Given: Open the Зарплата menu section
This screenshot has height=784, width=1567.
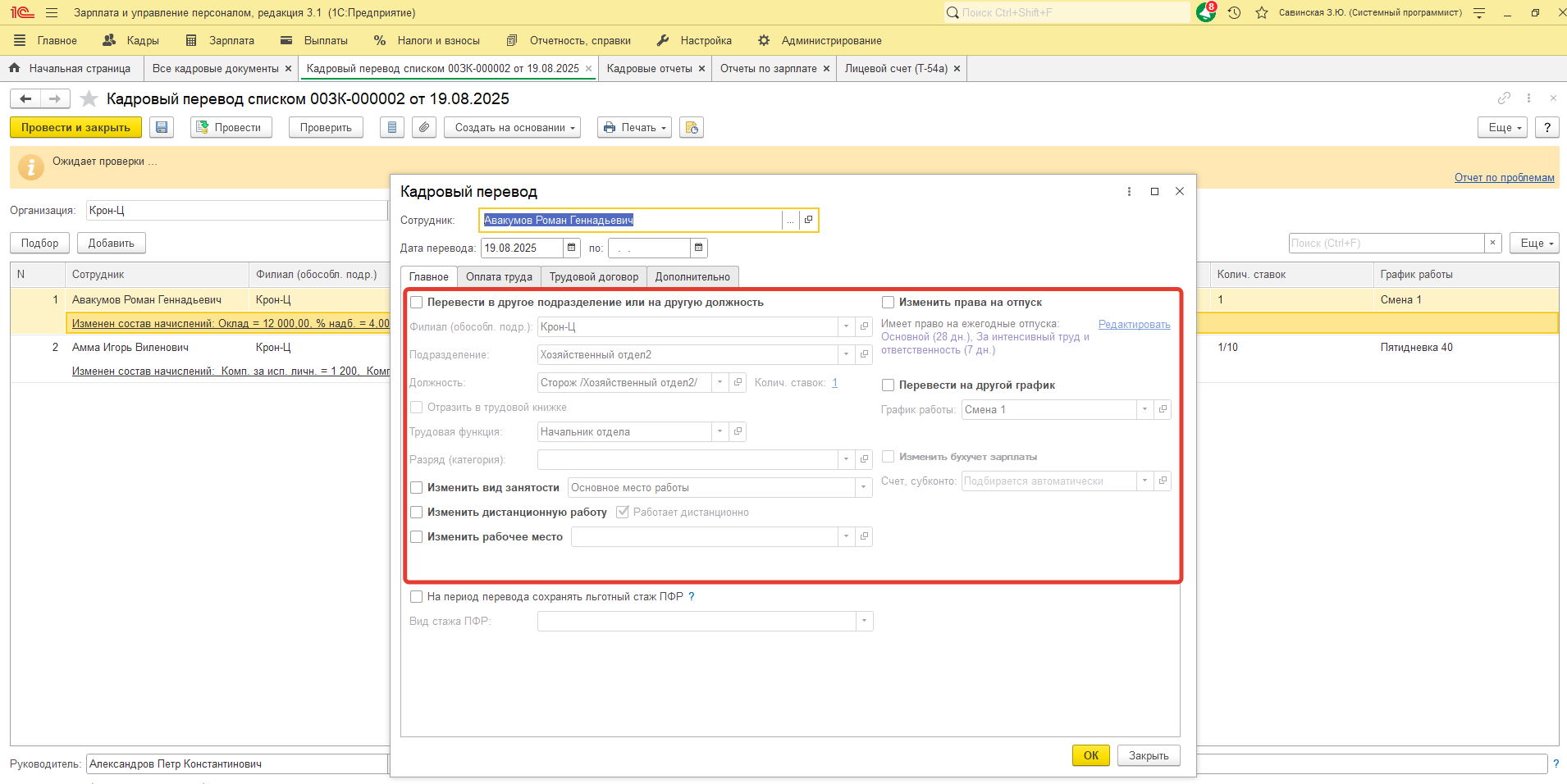Looking at the screenshot, I should pos(221,40).
